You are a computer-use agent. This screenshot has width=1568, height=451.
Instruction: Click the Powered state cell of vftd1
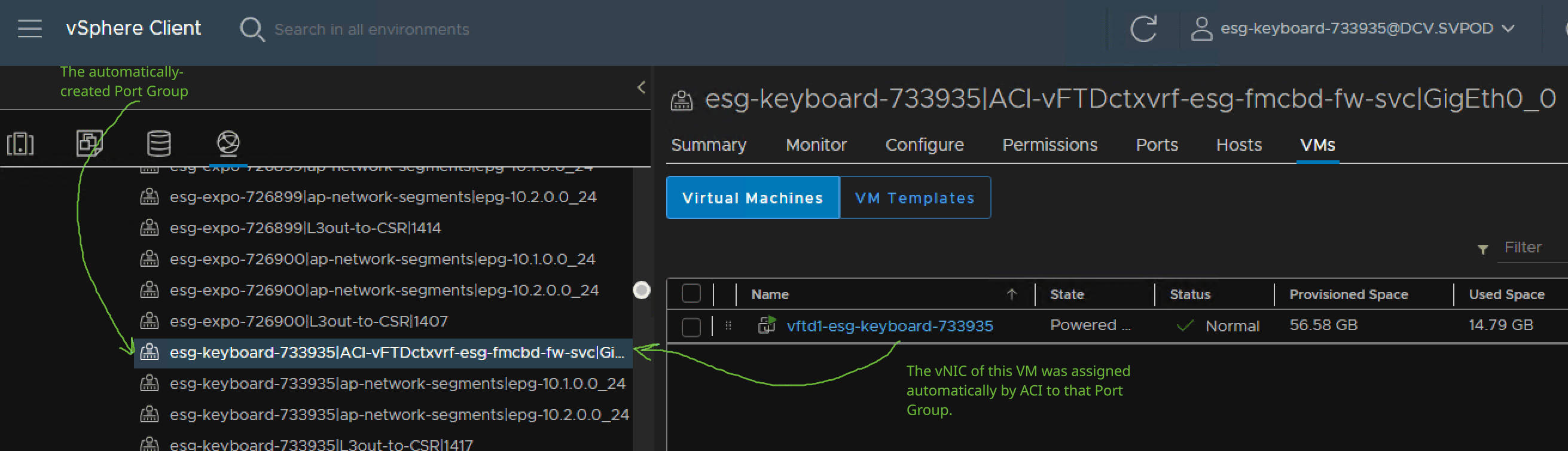[1090, 325]
